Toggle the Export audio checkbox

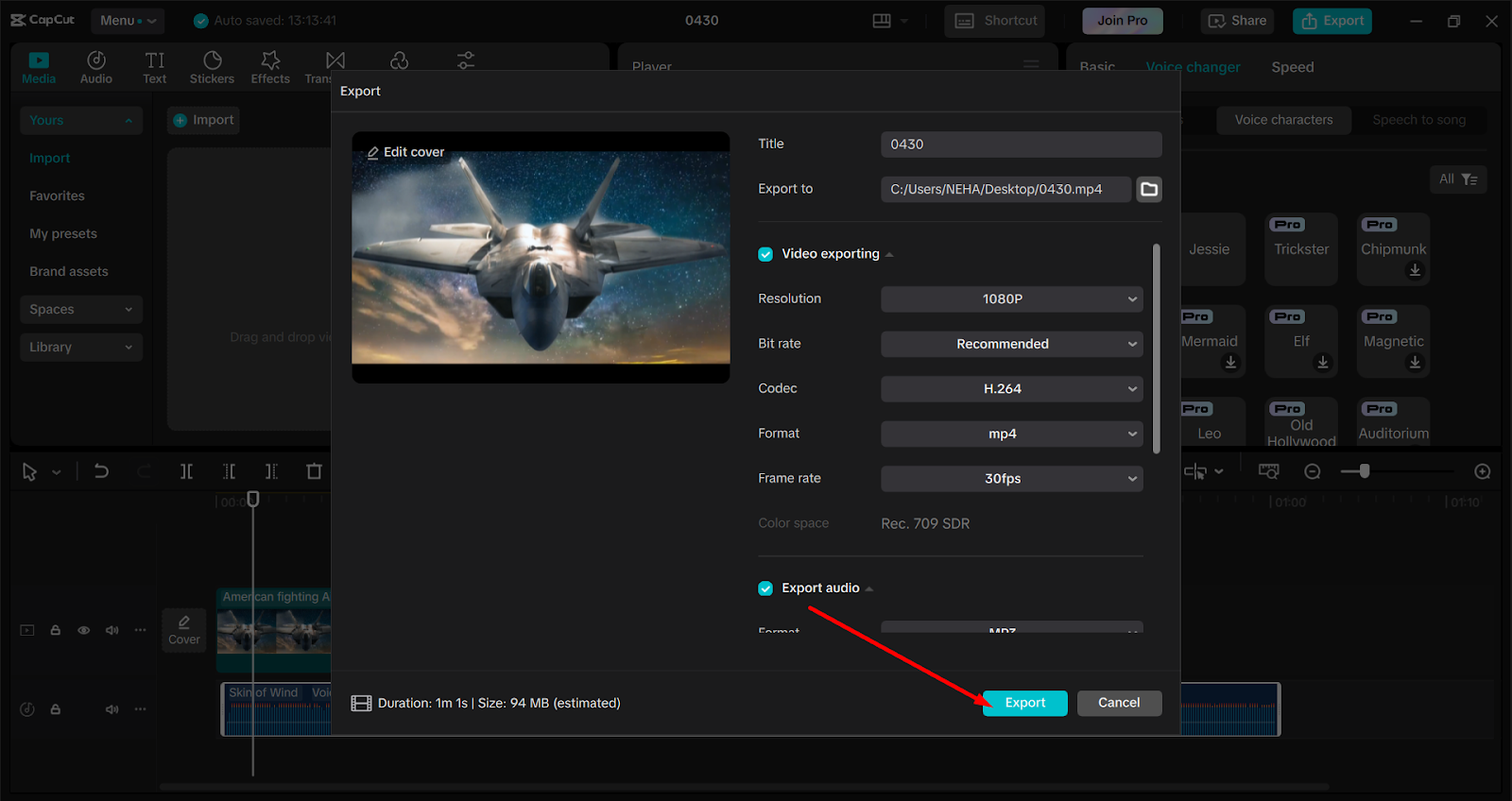765,588
